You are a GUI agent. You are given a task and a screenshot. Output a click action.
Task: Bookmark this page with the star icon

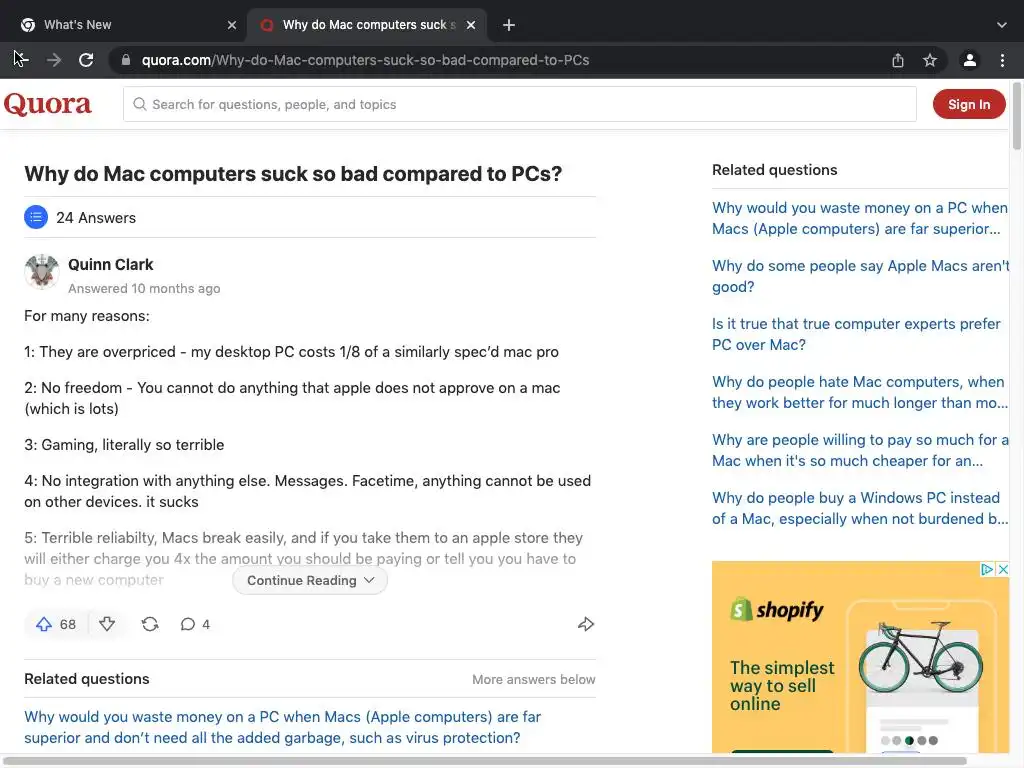pos(930,60)
